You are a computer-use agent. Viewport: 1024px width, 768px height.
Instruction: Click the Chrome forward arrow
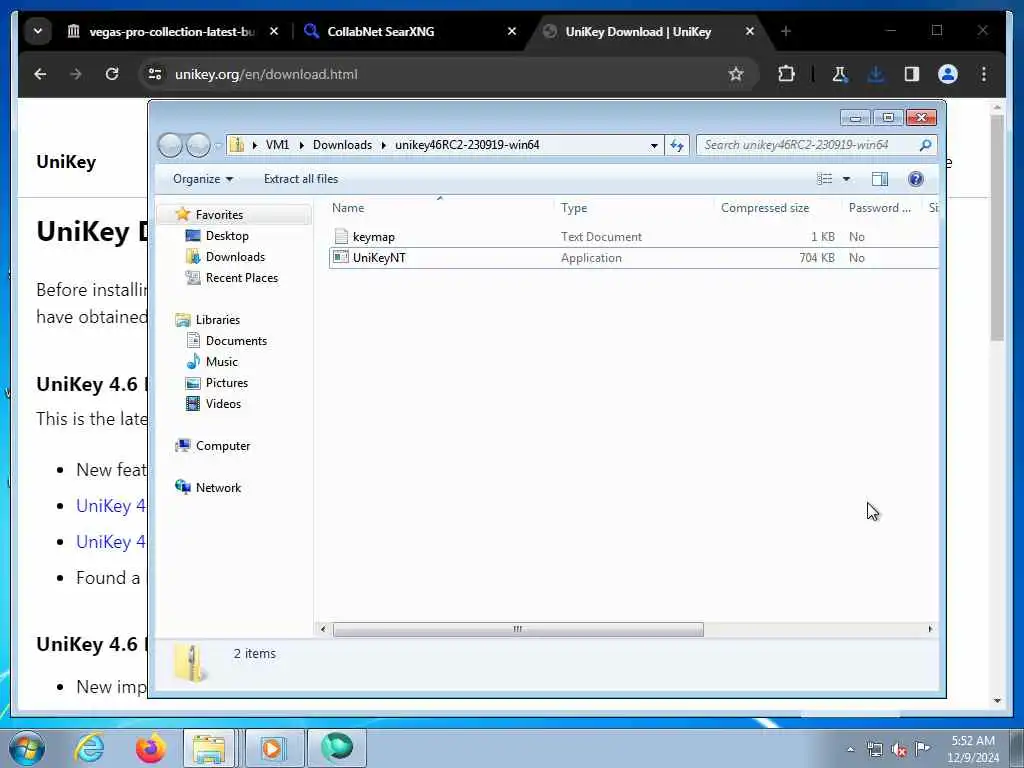pyautogui.click(x=76, y=74)
